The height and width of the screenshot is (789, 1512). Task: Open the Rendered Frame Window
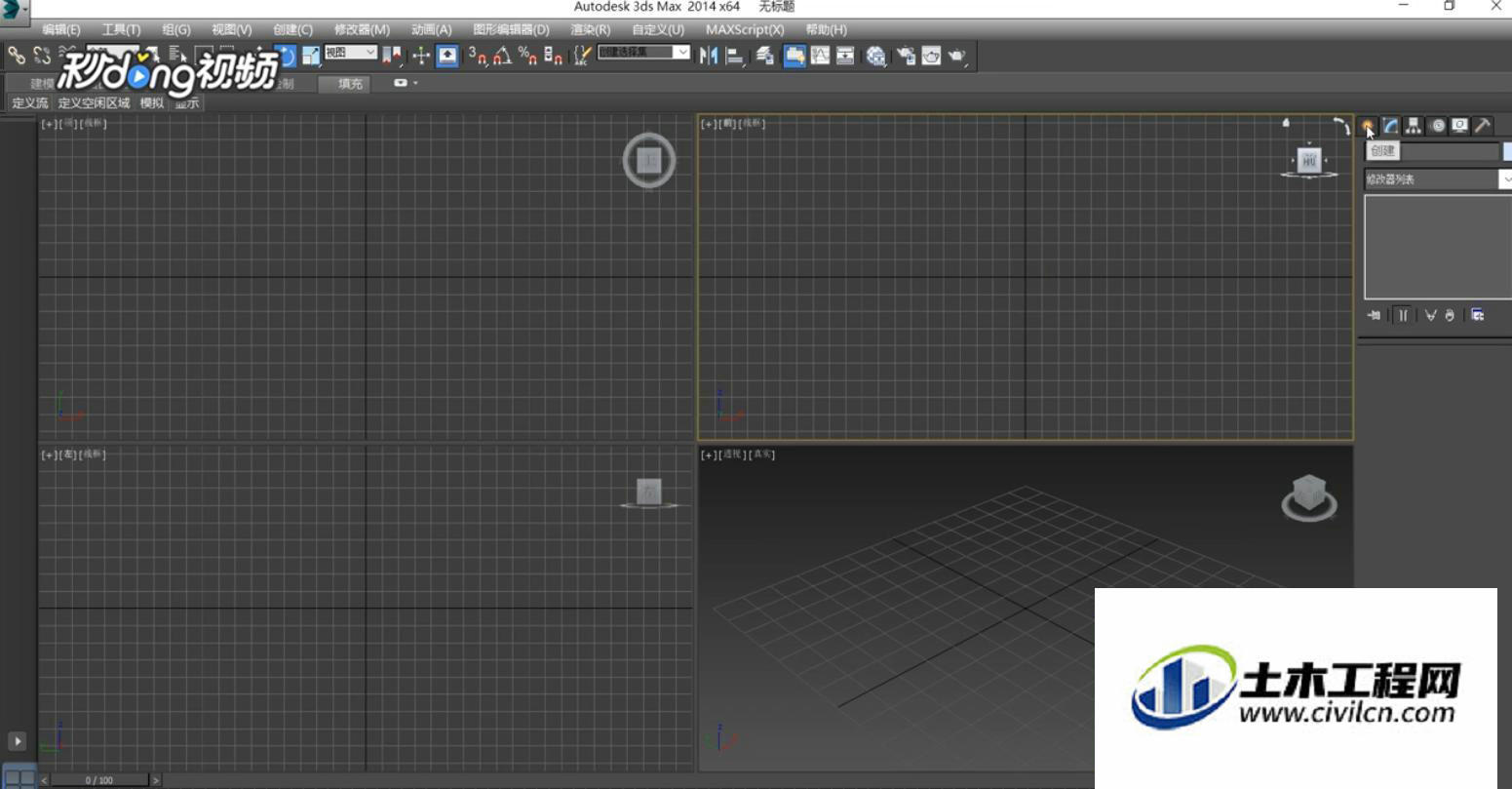click(931, 56)
